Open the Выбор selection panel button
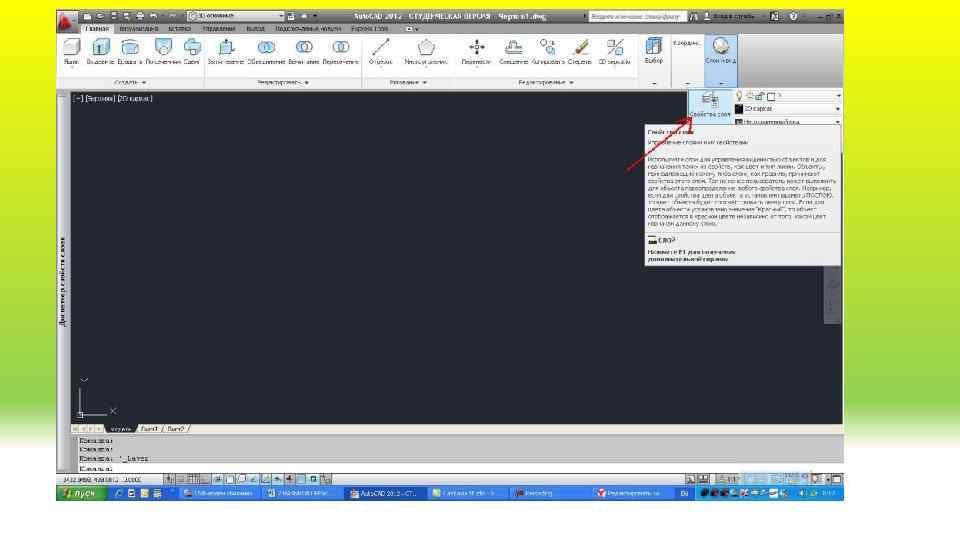Screen dimensions: 960x540 (x=654, y=51)
